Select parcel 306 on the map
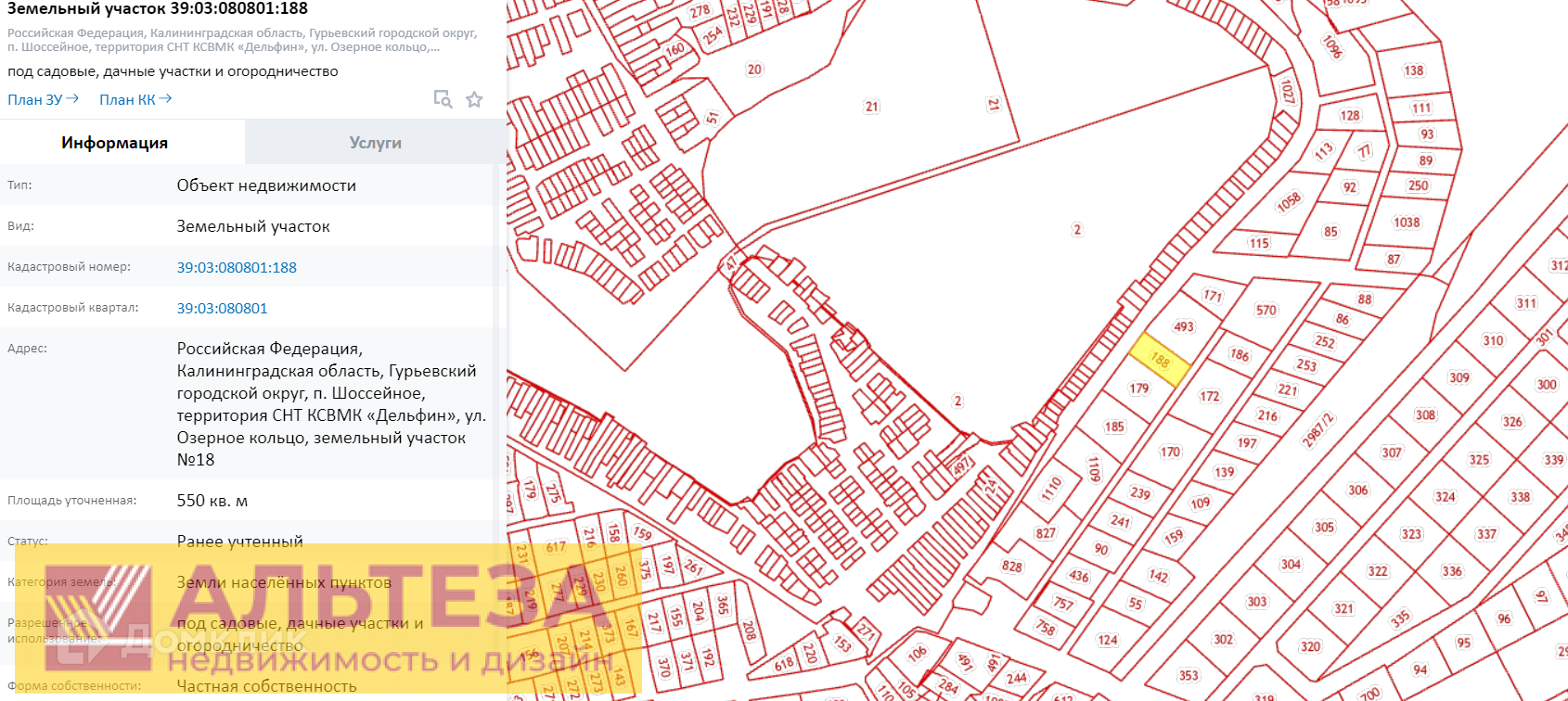 tap(1357, 490)
